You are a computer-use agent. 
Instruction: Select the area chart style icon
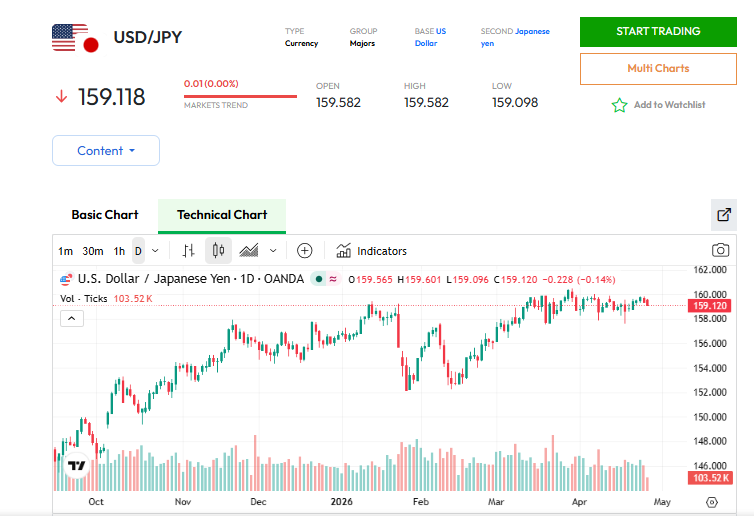click(x=249, y=250)
